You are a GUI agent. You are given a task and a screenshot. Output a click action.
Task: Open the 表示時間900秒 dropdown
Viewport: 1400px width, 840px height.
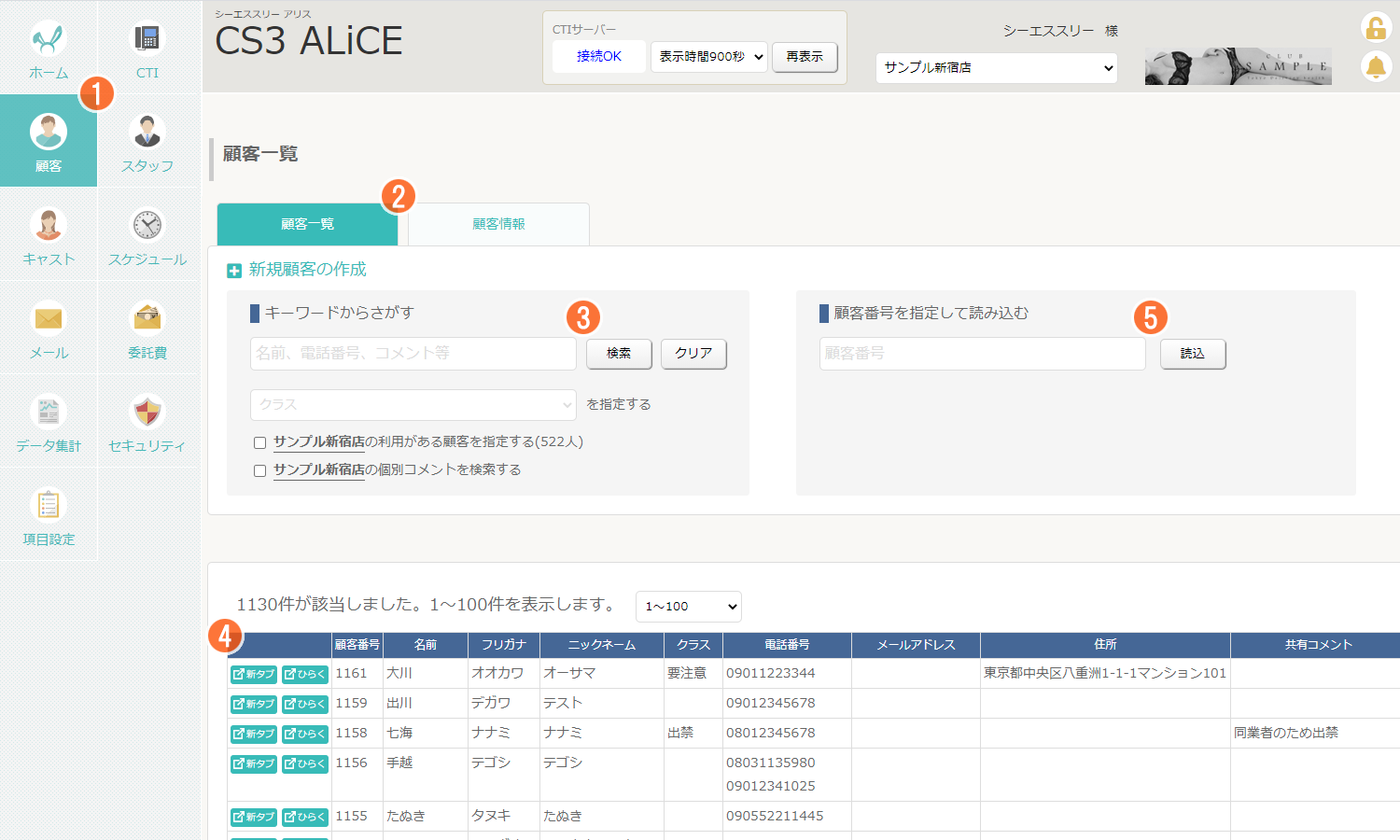(x=709, y=56)
